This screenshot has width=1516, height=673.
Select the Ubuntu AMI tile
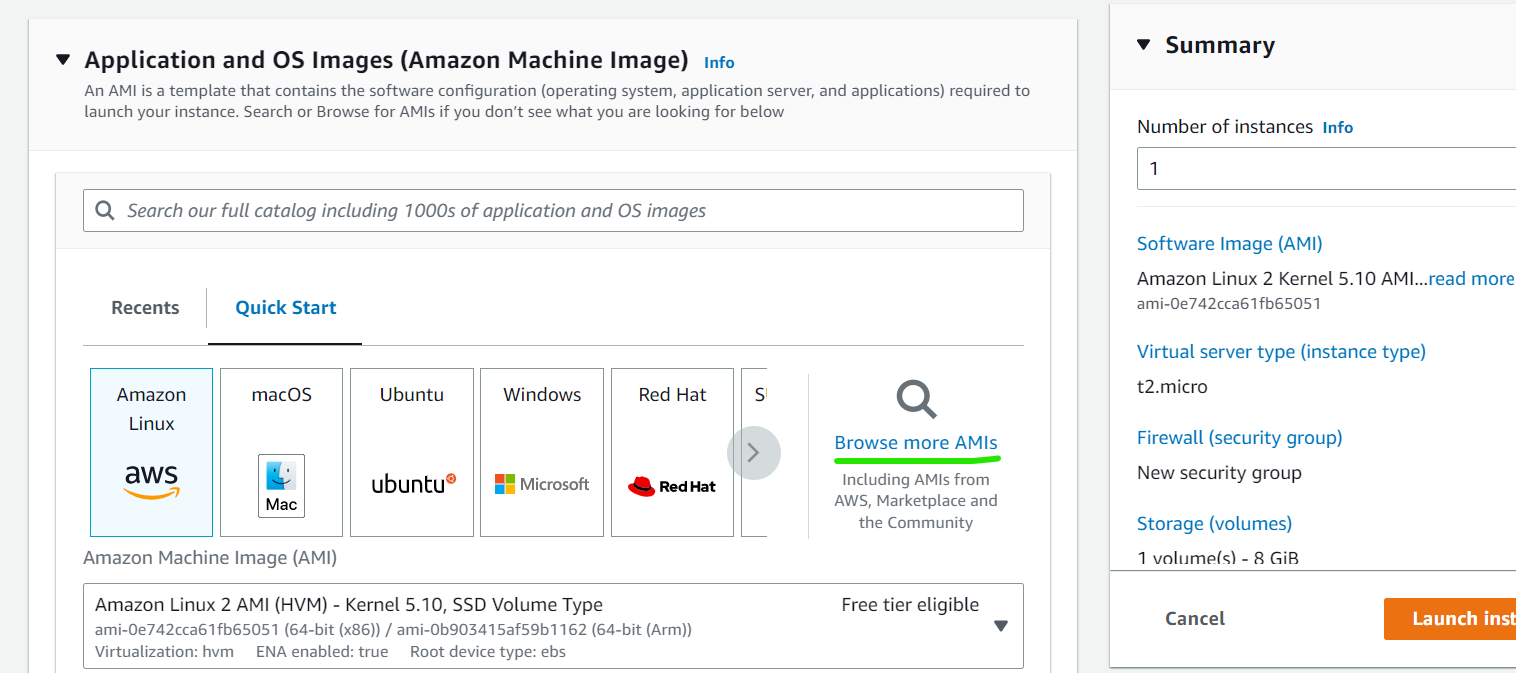coord(411,452)
